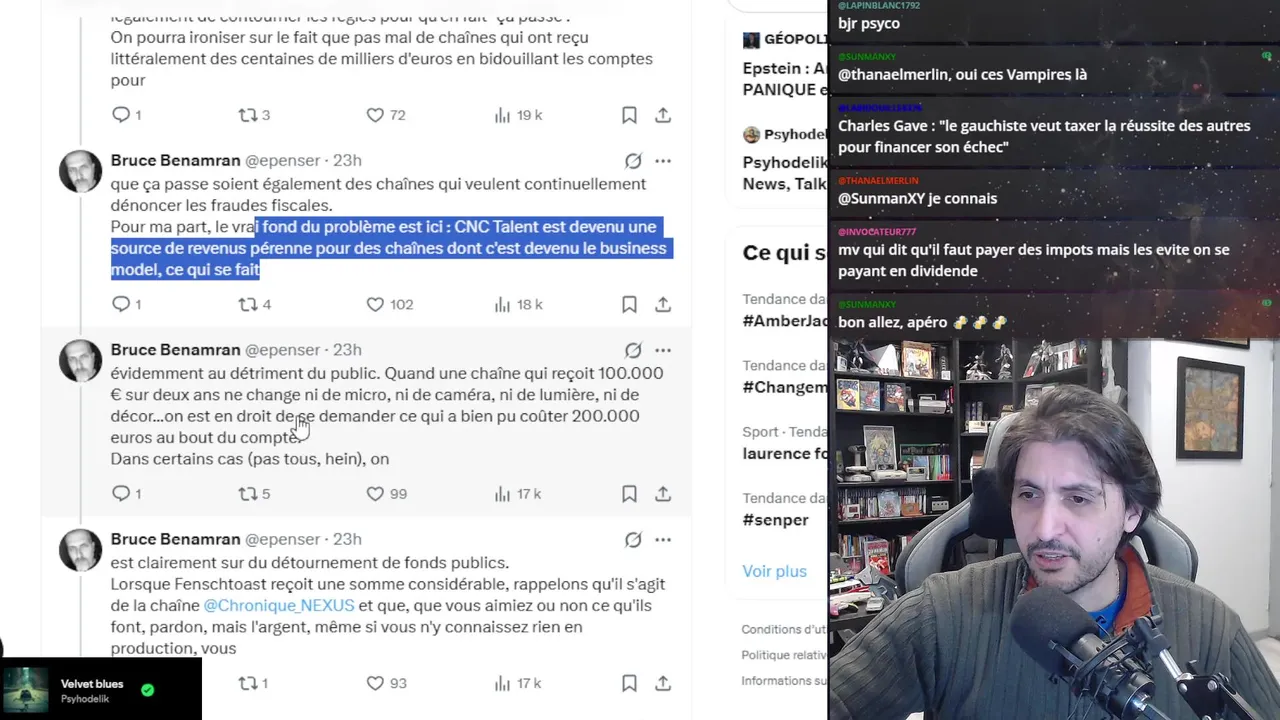Image resolution: width=1280 pixels, height=720 pixels.
Task: Open Grok icon on the Fenschtoast tweet
Action: click(633, 540)
